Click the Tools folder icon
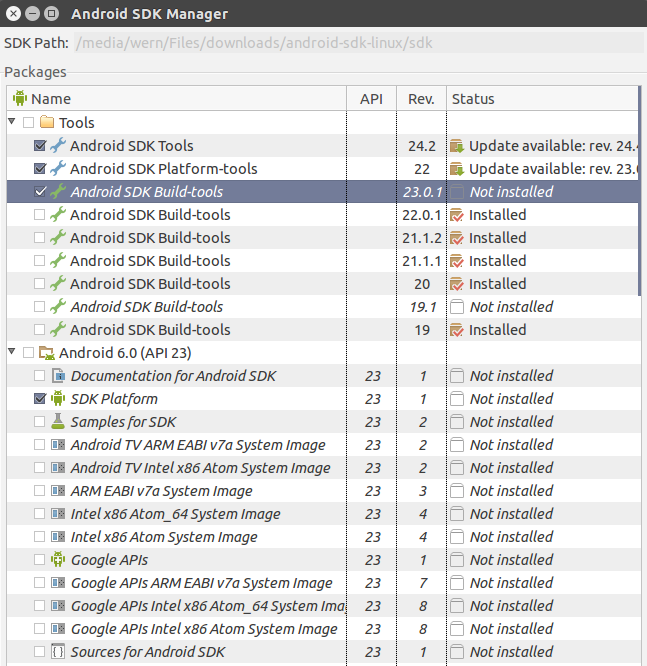This screenshot has height=666, width=647. click(46, 123)
